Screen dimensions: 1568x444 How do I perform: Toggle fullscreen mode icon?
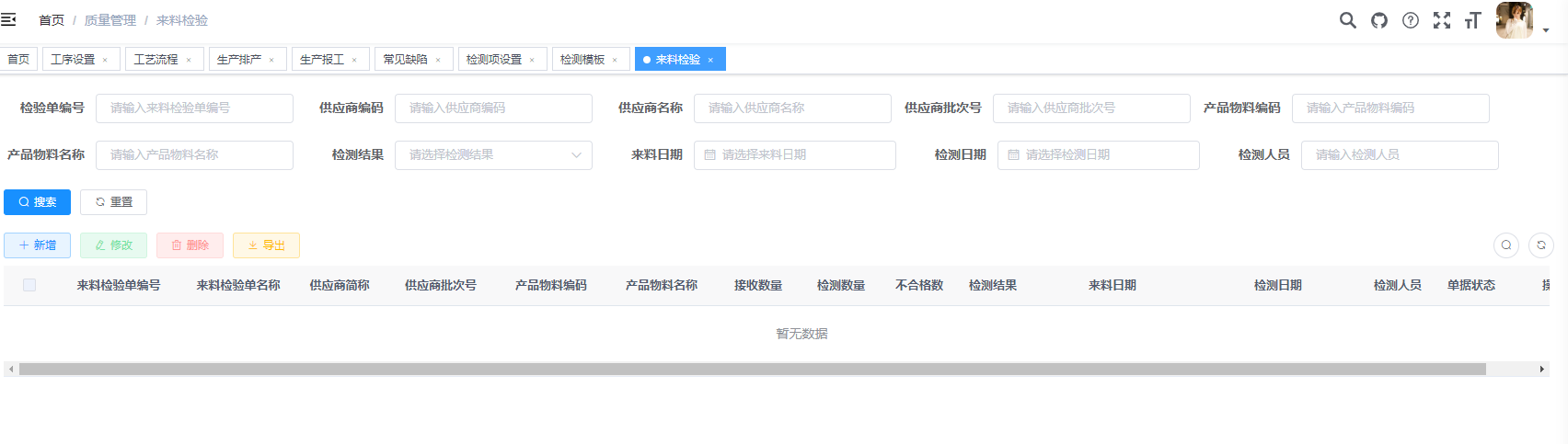tap(1441, 20)
